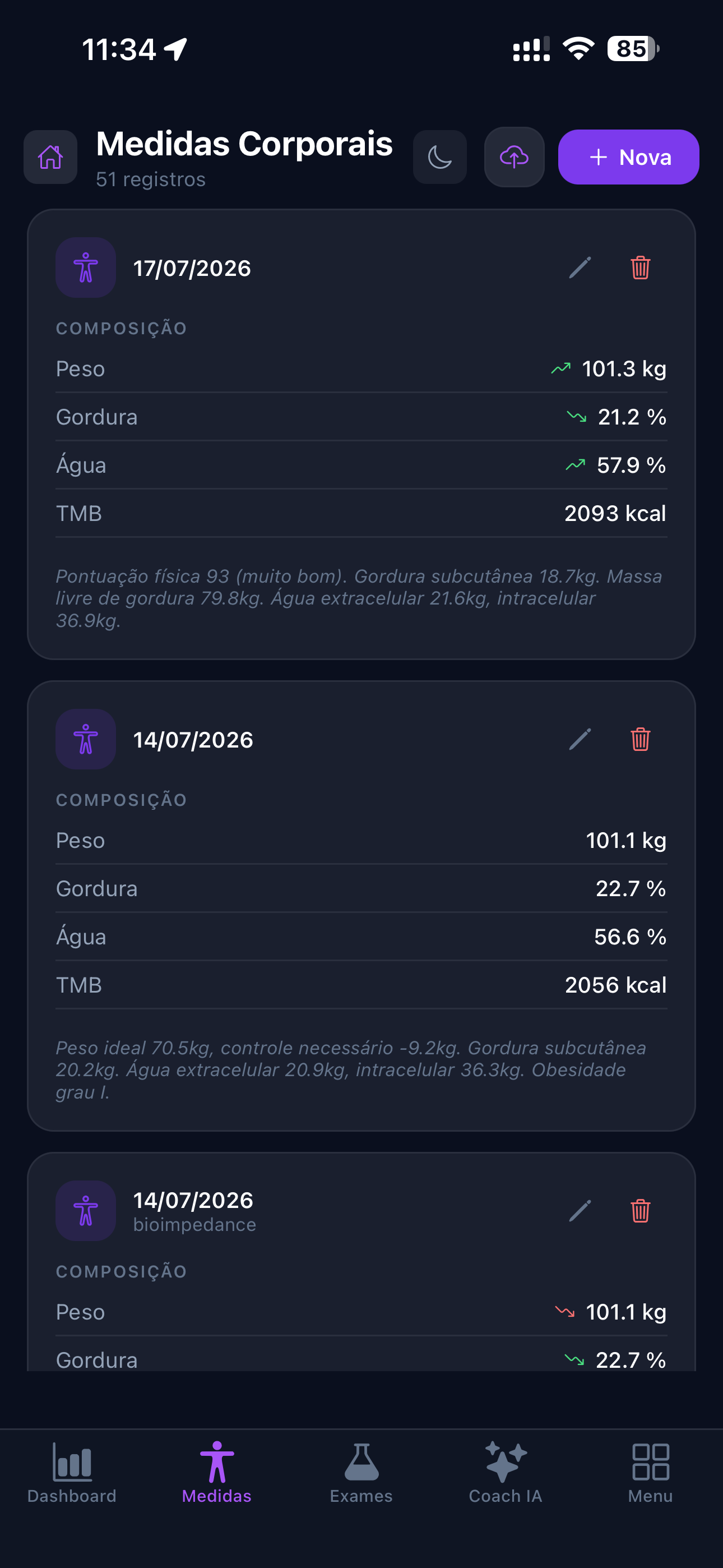723x1568 pixels.
Task: Toggle dark mode with the moon icon
Action: click(x=439, y=157)
